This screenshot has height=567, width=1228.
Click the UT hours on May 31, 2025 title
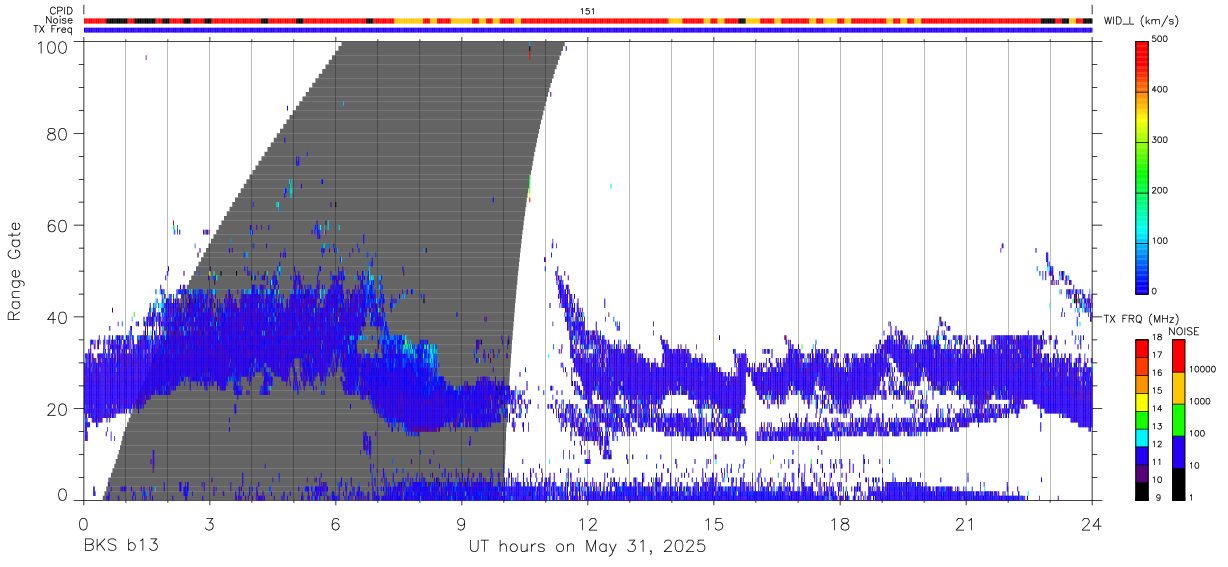pyautogui.click(x=588, y=547)
